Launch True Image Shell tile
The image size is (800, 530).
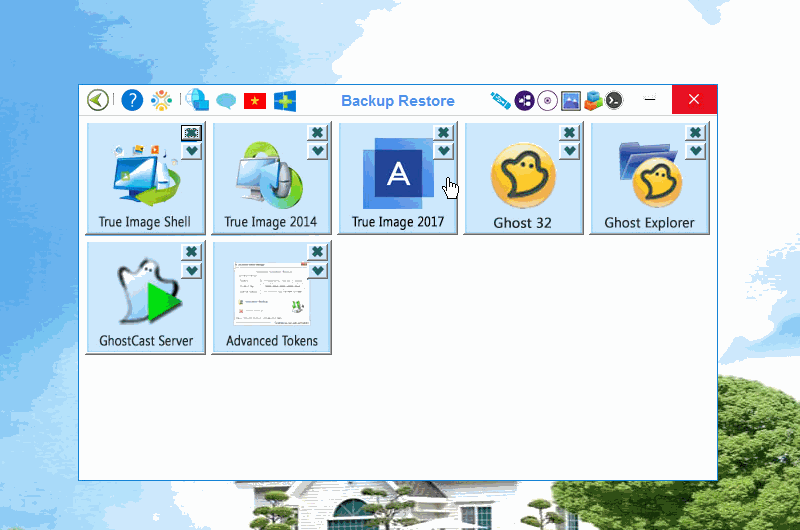145,178
